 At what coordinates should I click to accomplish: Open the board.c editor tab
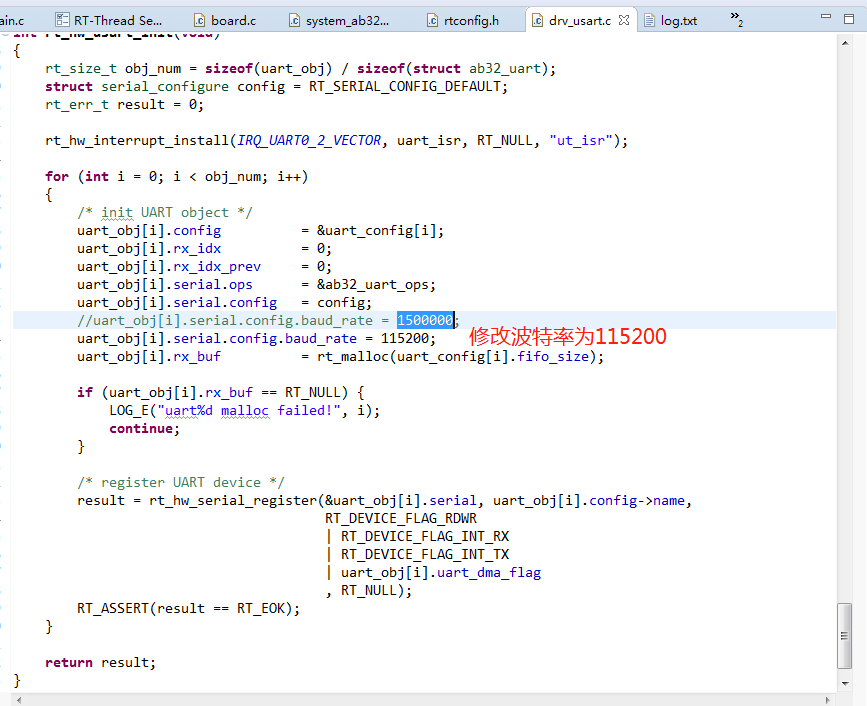(225, 20)
